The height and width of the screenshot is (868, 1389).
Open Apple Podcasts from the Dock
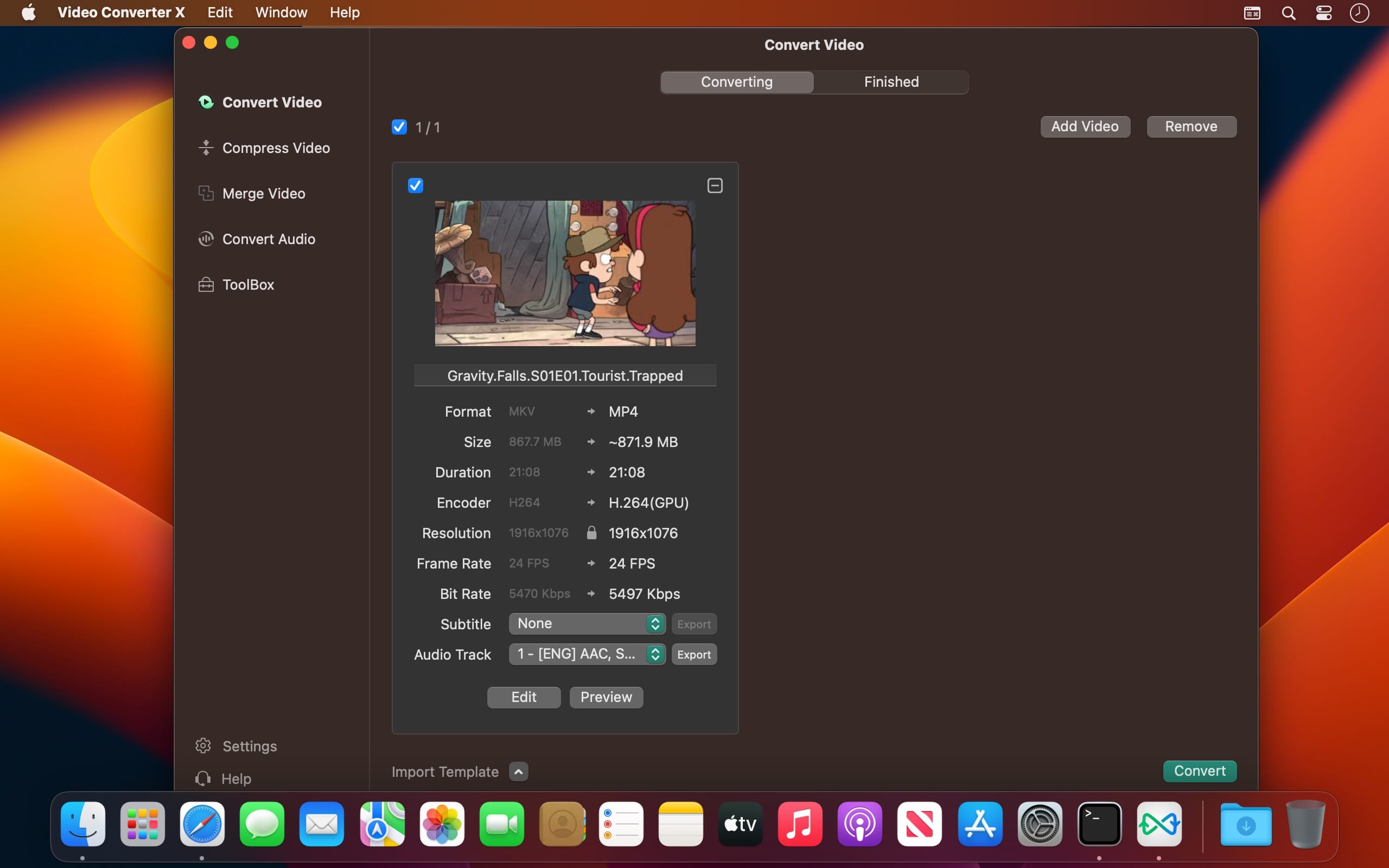tap(859, 824)
